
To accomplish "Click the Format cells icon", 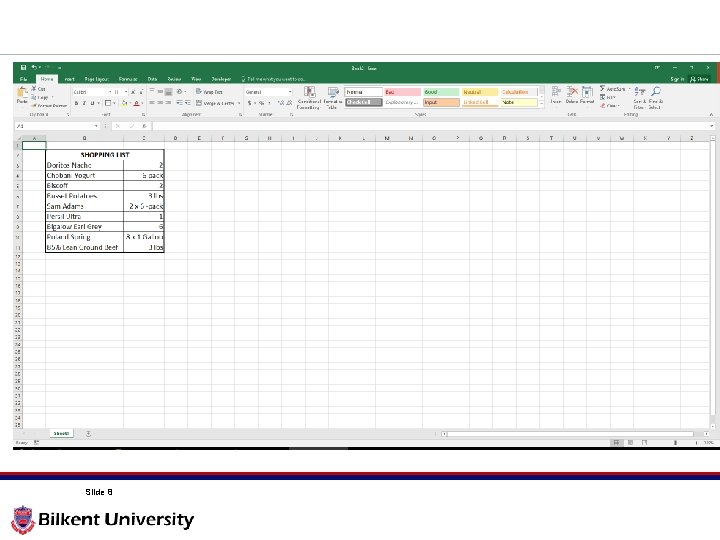I will point(587,91).
